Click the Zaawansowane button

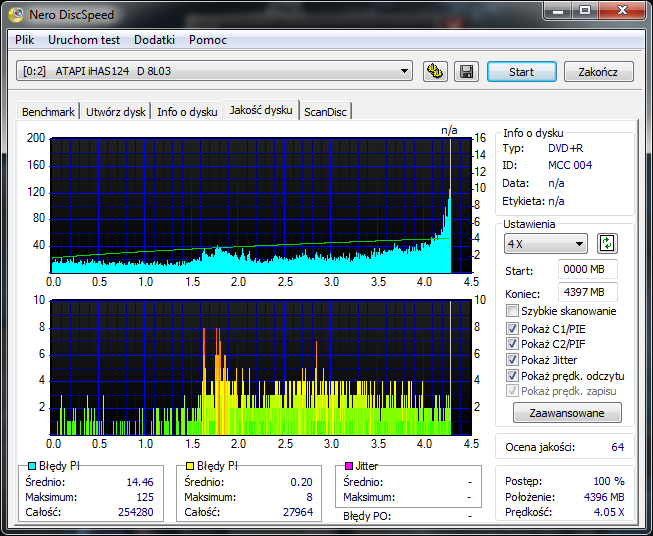[x=567, y=413]
